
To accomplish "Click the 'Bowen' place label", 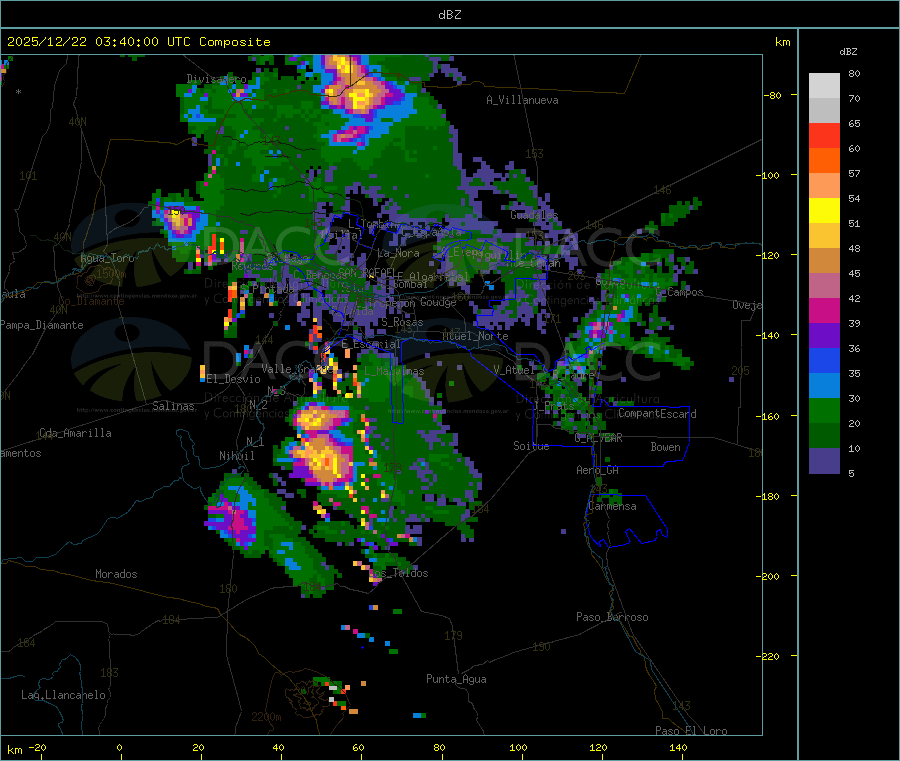I will 665,447.
